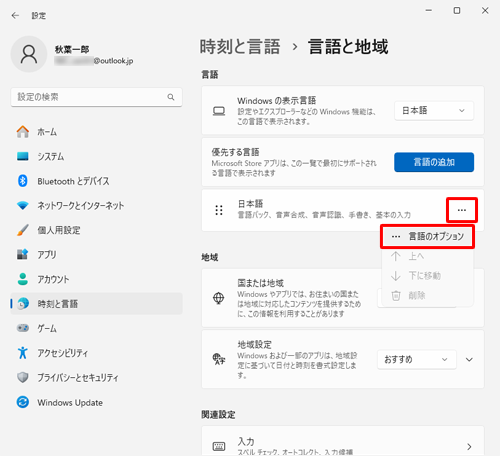Viewport: 500px width, 456px height.
Task: Click the search magnifier icon
Action: [x=171, y=97]
